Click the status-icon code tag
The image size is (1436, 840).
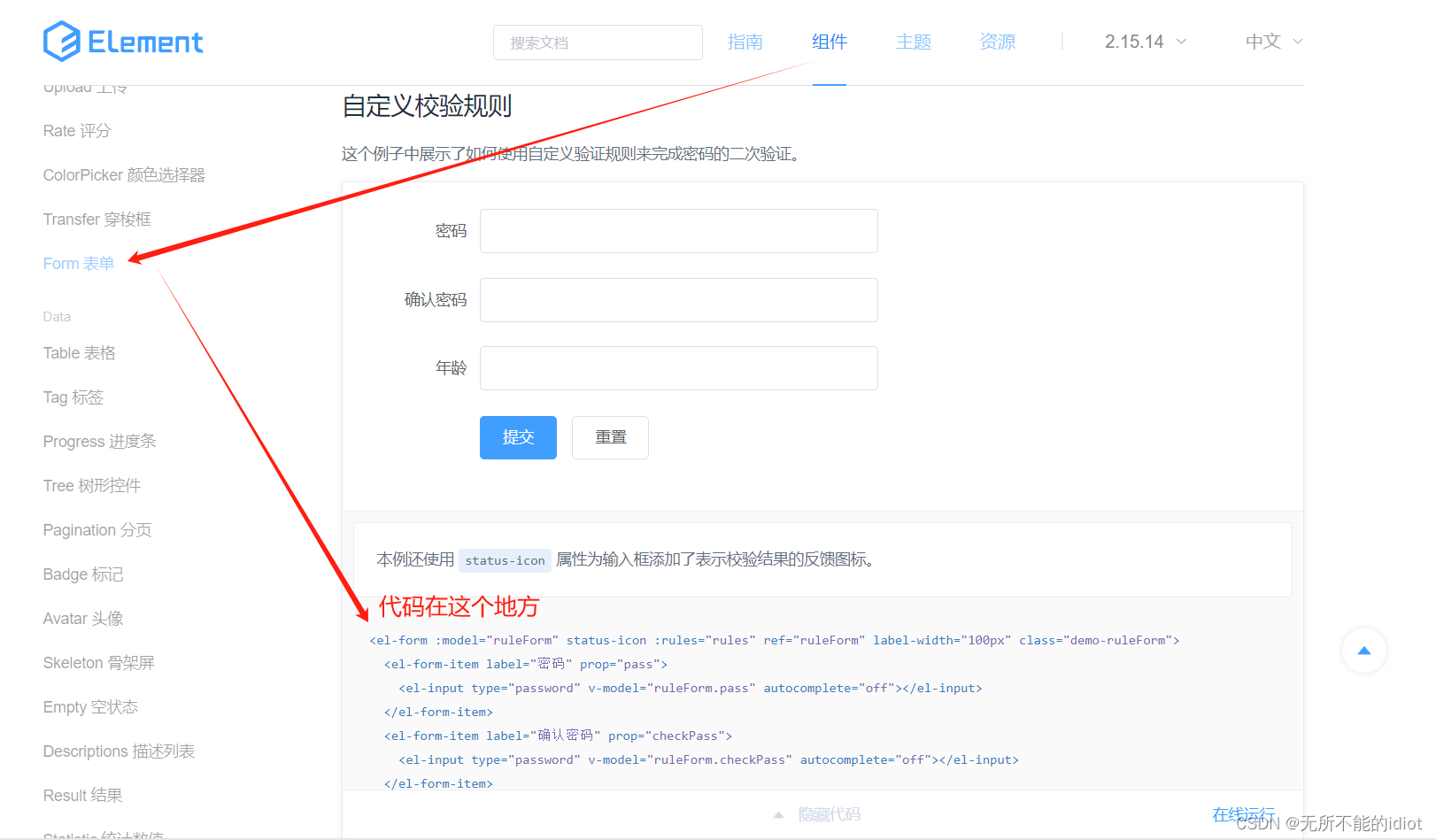(505, 560)
